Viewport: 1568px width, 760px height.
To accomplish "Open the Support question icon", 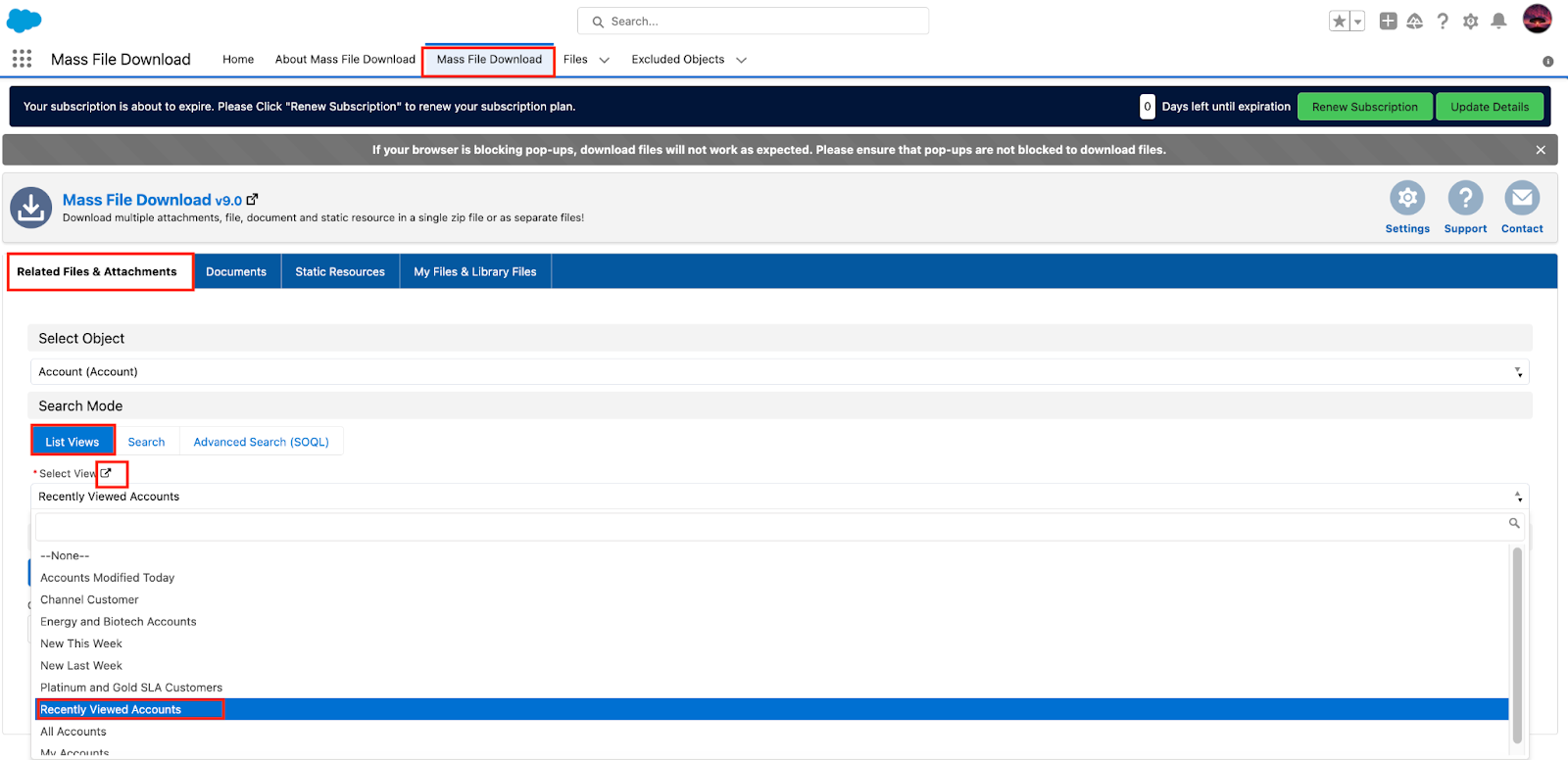I will pos(1465,198).
